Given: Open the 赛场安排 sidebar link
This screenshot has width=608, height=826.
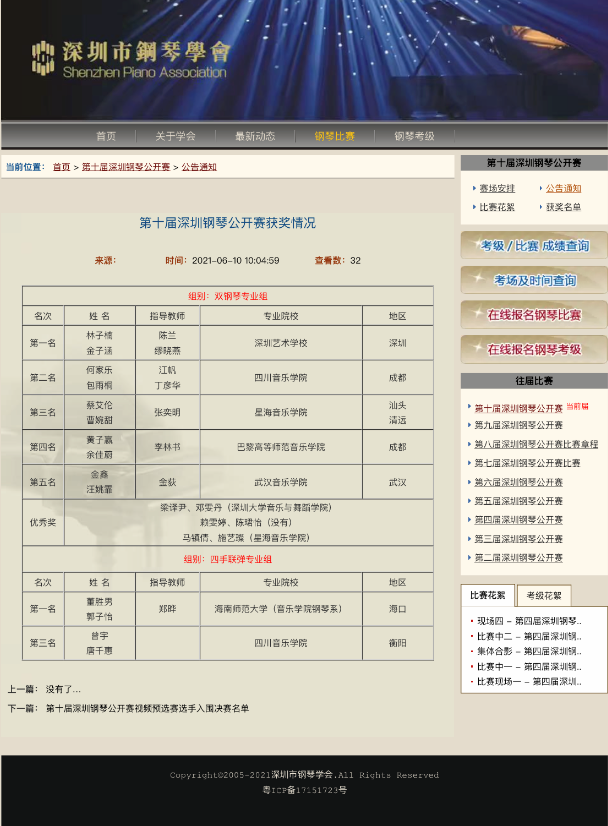Looking at the screenshot, I should coord(496,188).
